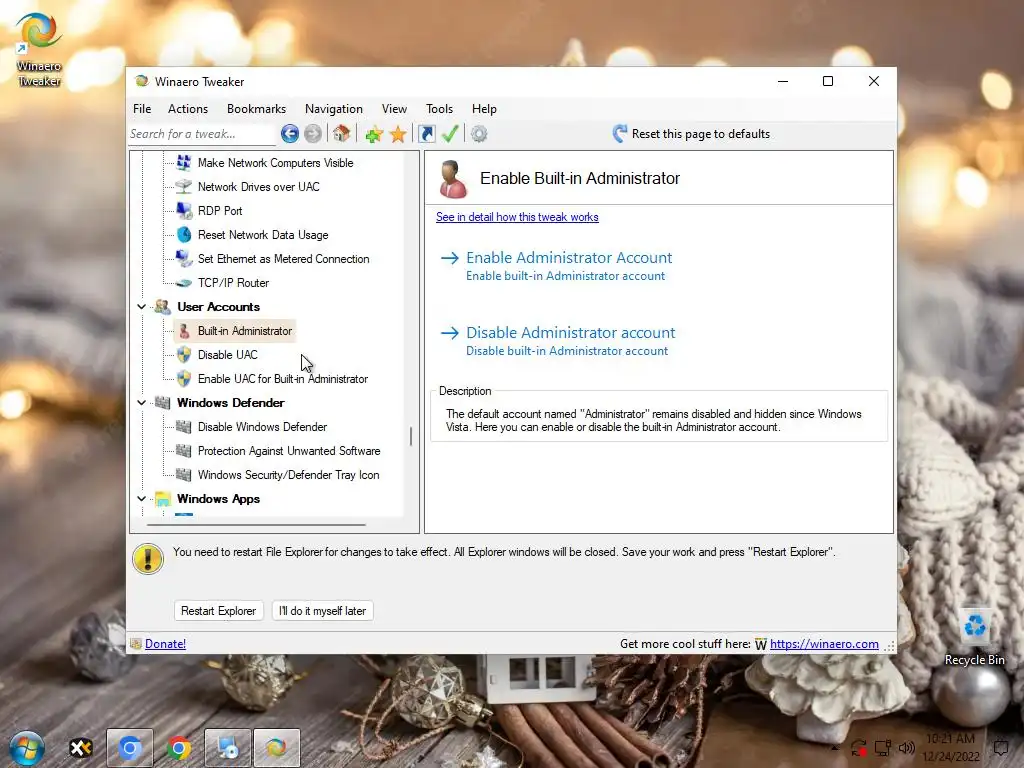Collapse the User Accounts tree group
The width and height of the screenshot is (1024, 768).
pyautogui.click(x=142, y=306)
